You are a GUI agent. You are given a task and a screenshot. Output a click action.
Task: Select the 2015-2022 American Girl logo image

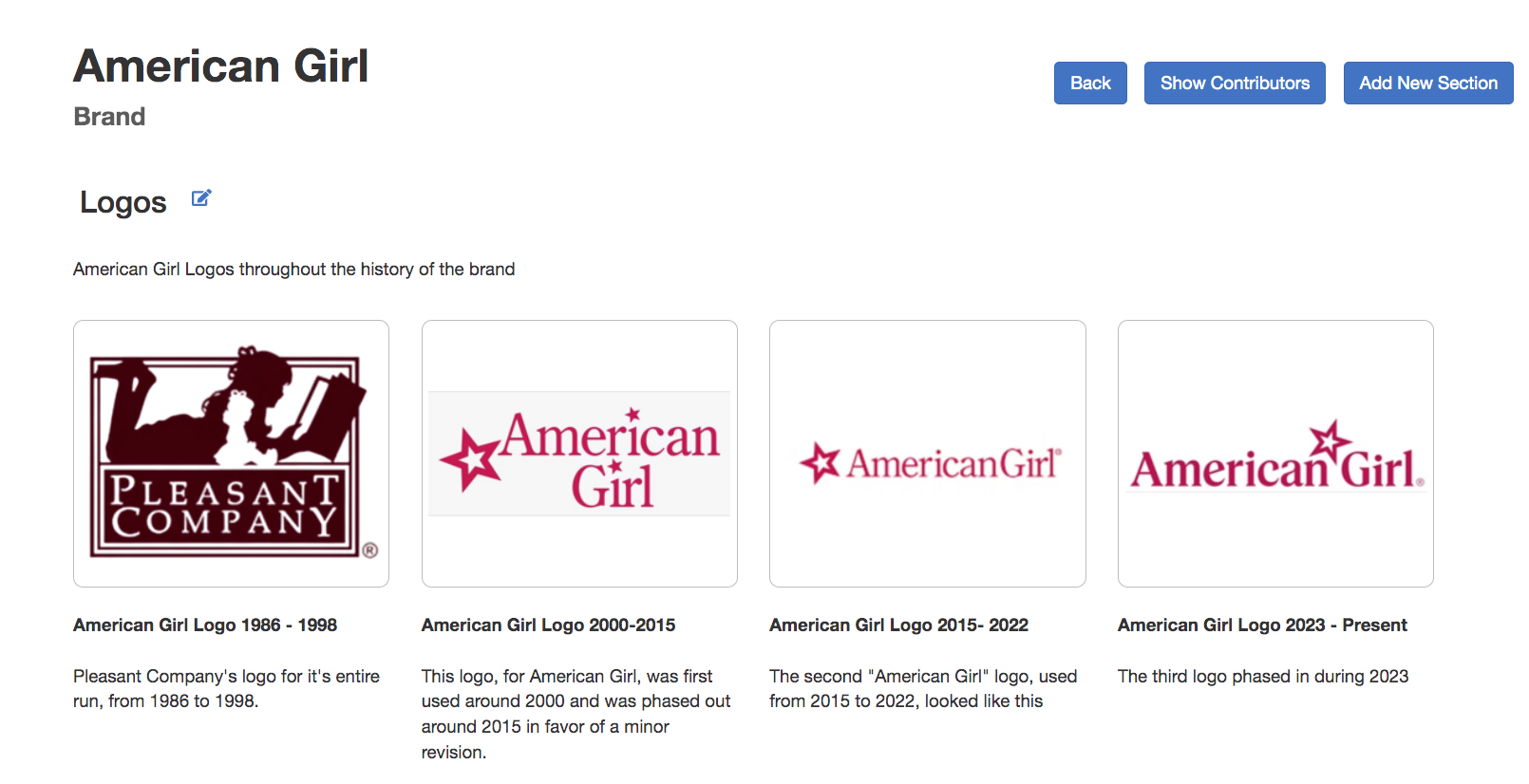point(928,454)
